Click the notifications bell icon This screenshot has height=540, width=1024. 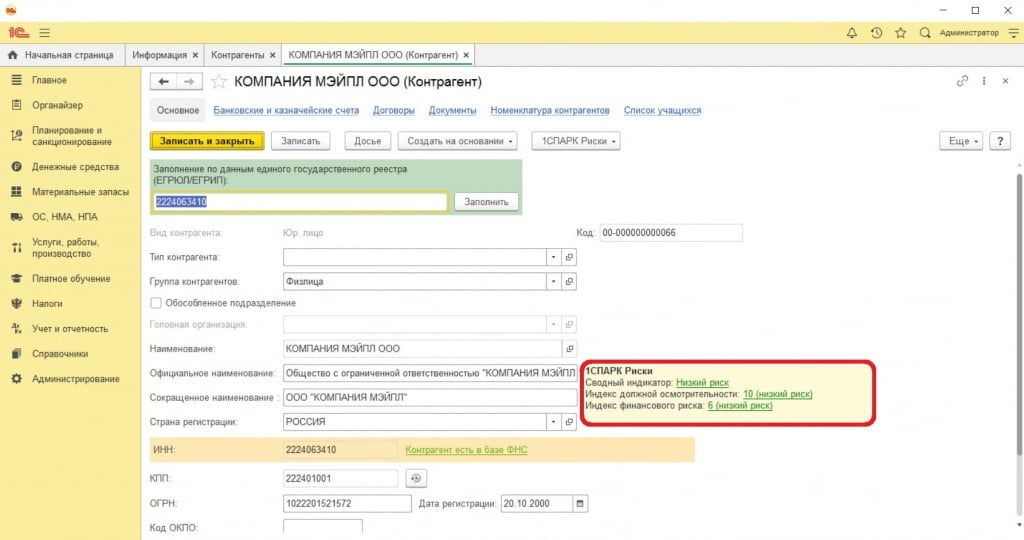coord(852,33)
